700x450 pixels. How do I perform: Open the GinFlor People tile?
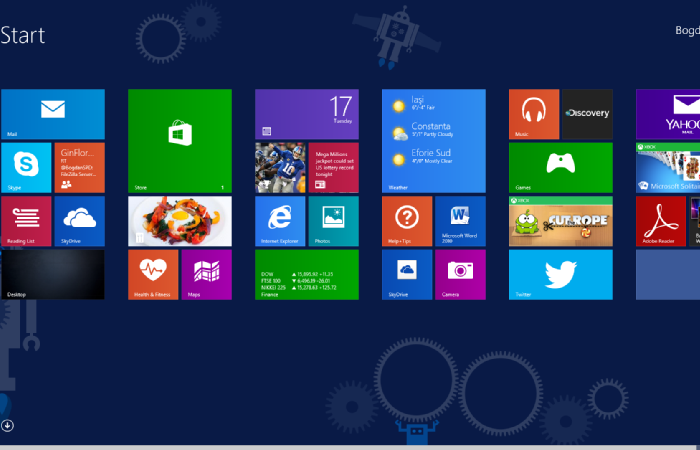[x=79, y=168]
